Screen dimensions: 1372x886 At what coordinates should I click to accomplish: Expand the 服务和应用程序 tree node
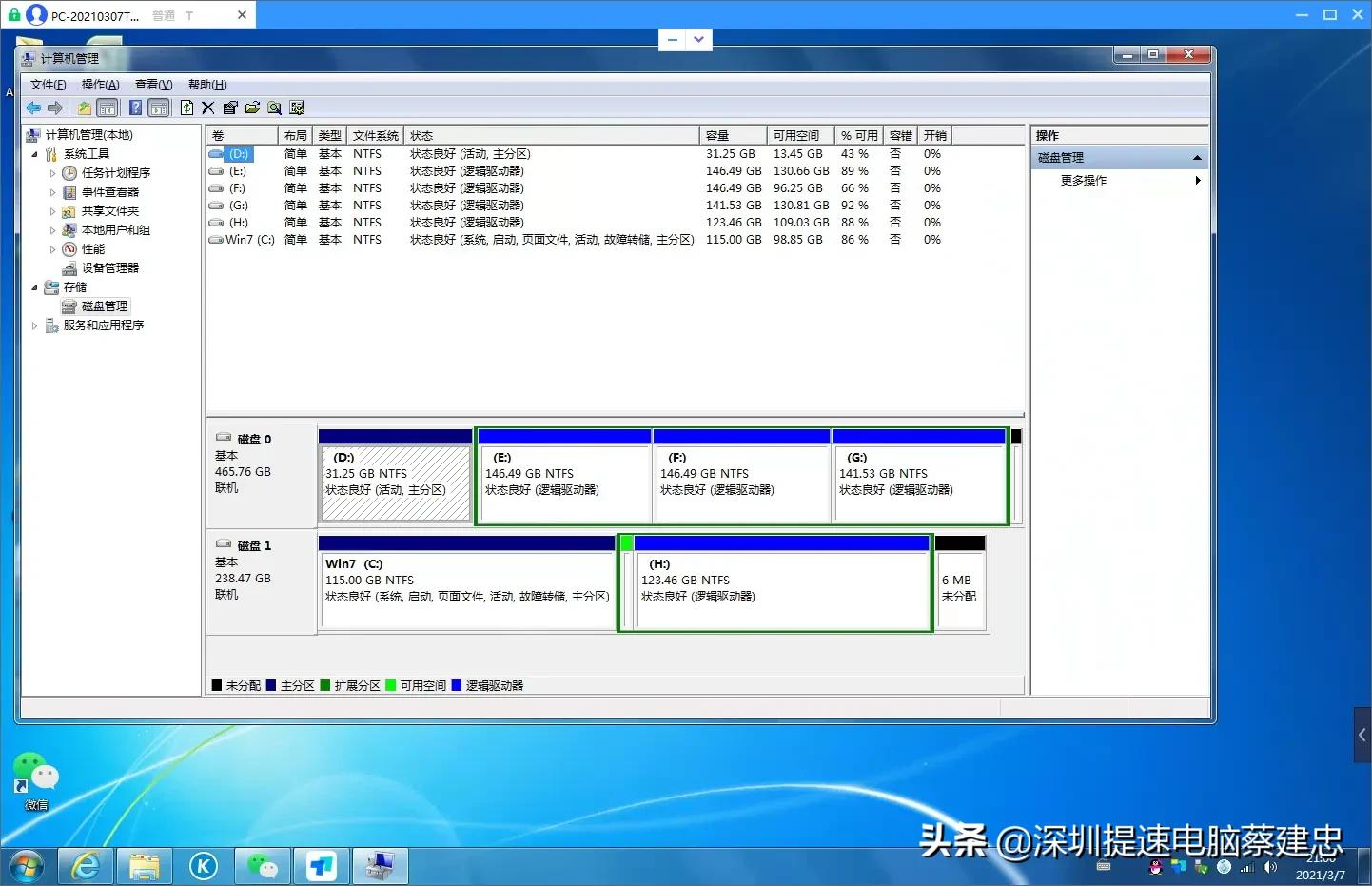35,325
